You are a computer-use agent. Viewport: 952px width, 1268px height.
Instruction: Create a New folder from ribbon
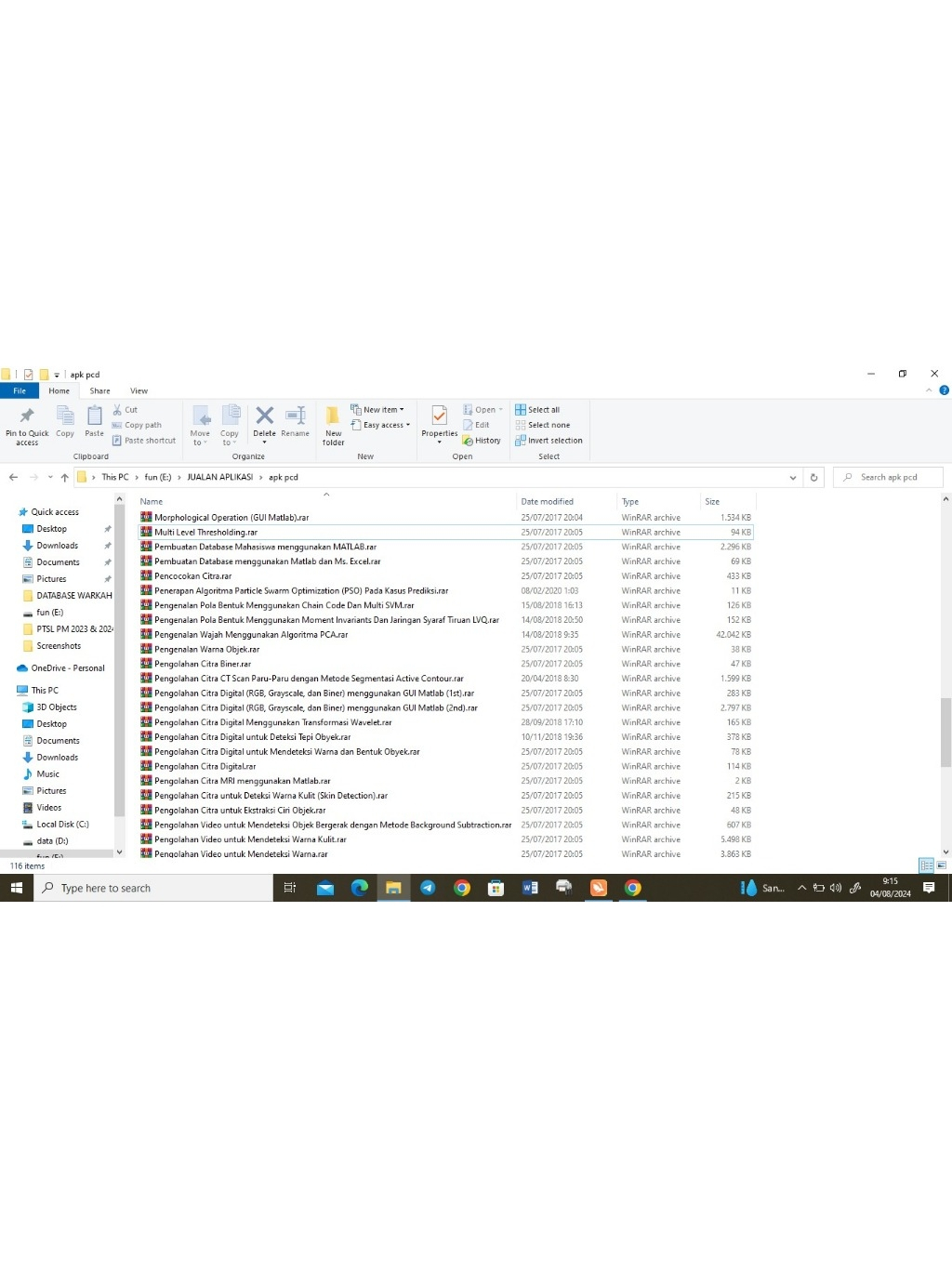[x=333, y=425]
